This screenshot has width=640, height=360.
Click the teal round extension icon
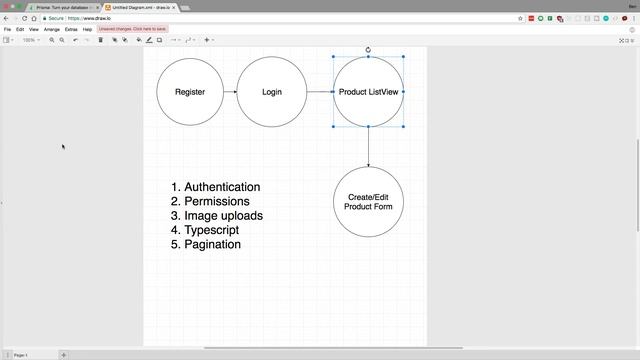[606, 18]
